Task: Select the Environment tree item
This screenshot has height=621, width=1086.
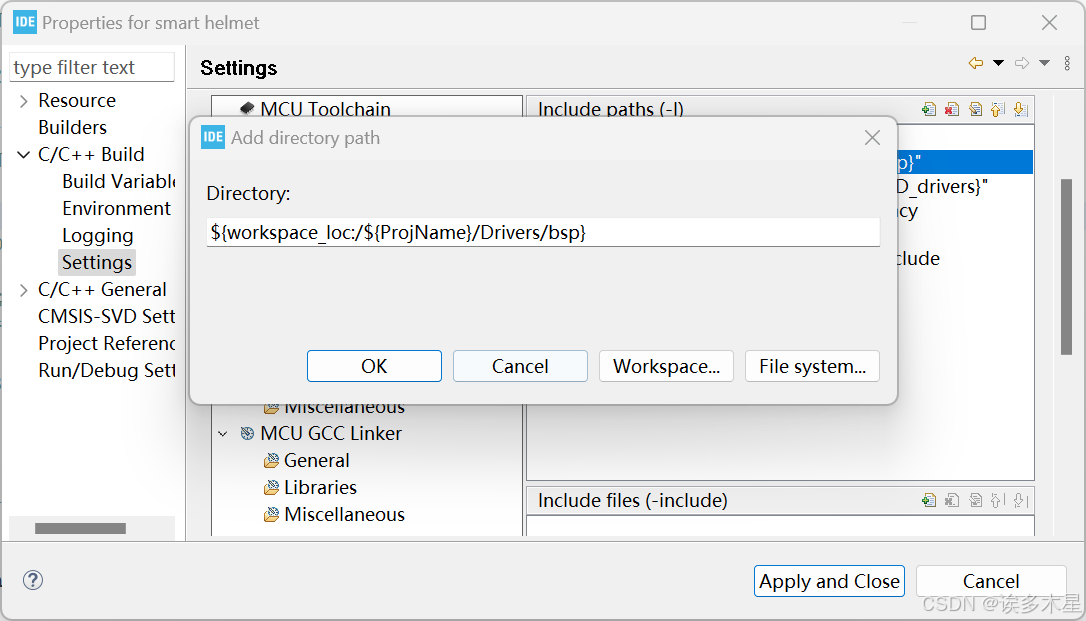Action: [116, 208]
